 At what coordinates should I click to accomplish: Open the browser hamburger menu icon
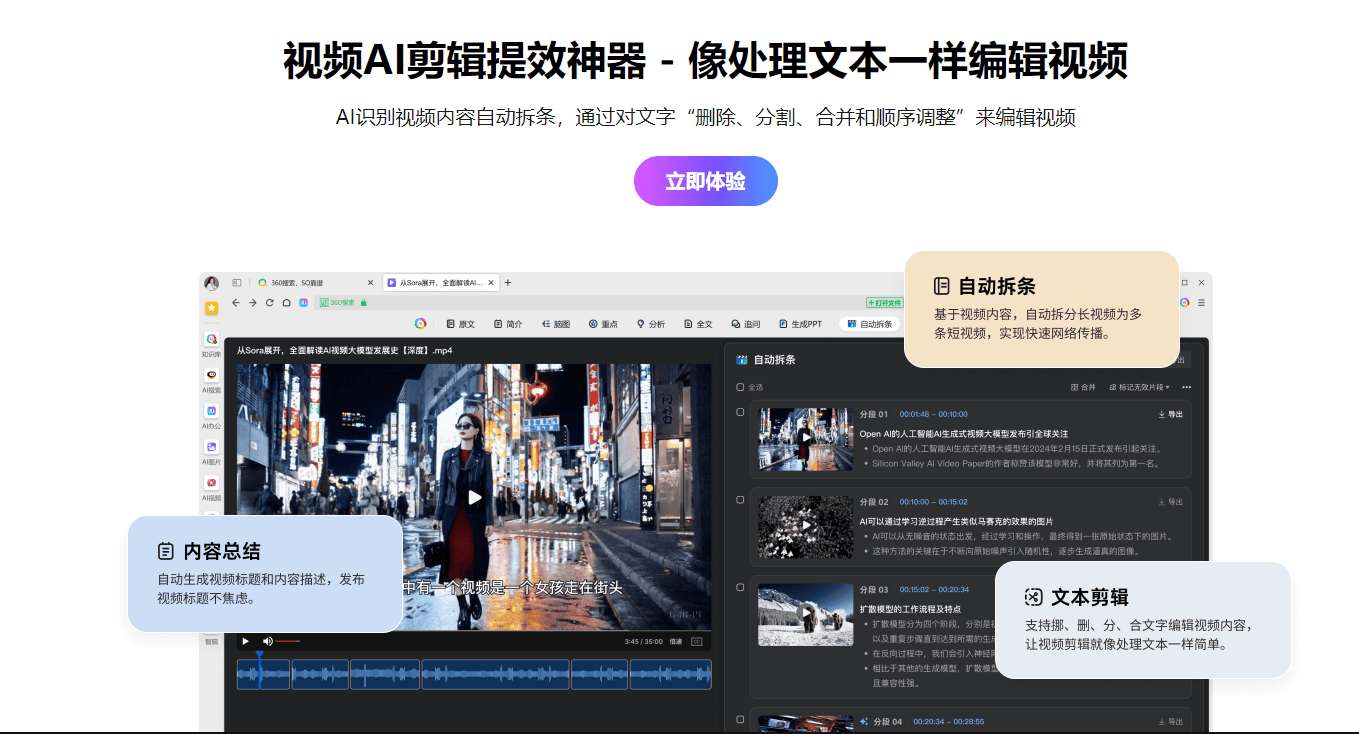click(x=1201, y=302)
